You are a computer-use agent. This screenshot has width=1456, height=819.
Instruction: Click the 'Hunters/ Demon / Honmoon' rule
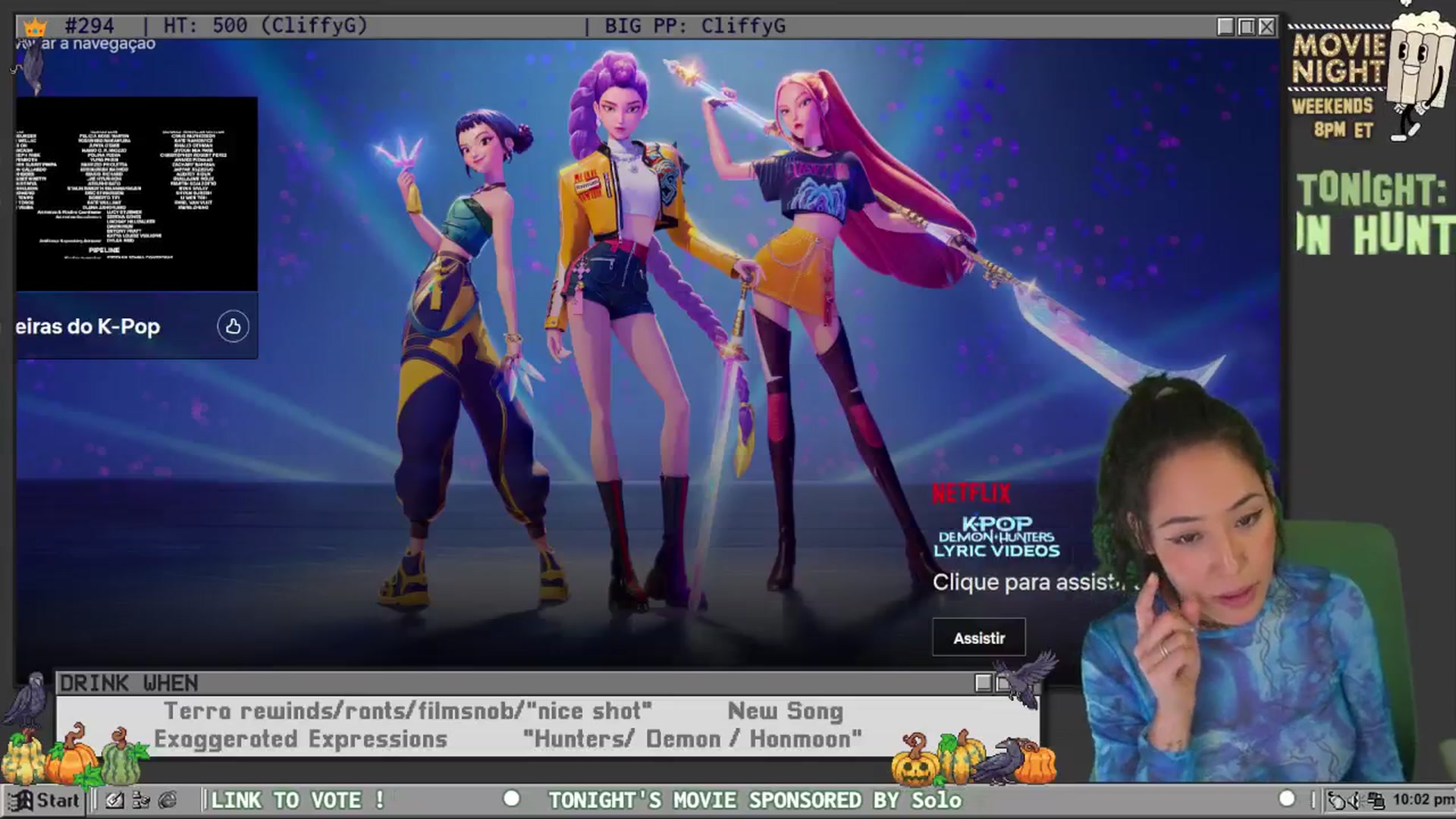coord(692,739)
